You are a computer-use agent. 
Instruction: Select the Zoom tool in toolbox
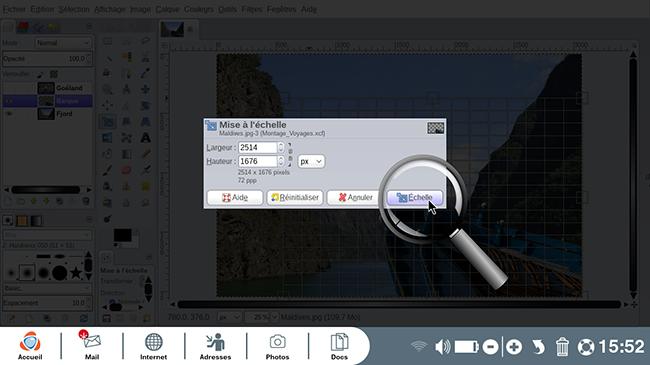pos(108,89)
